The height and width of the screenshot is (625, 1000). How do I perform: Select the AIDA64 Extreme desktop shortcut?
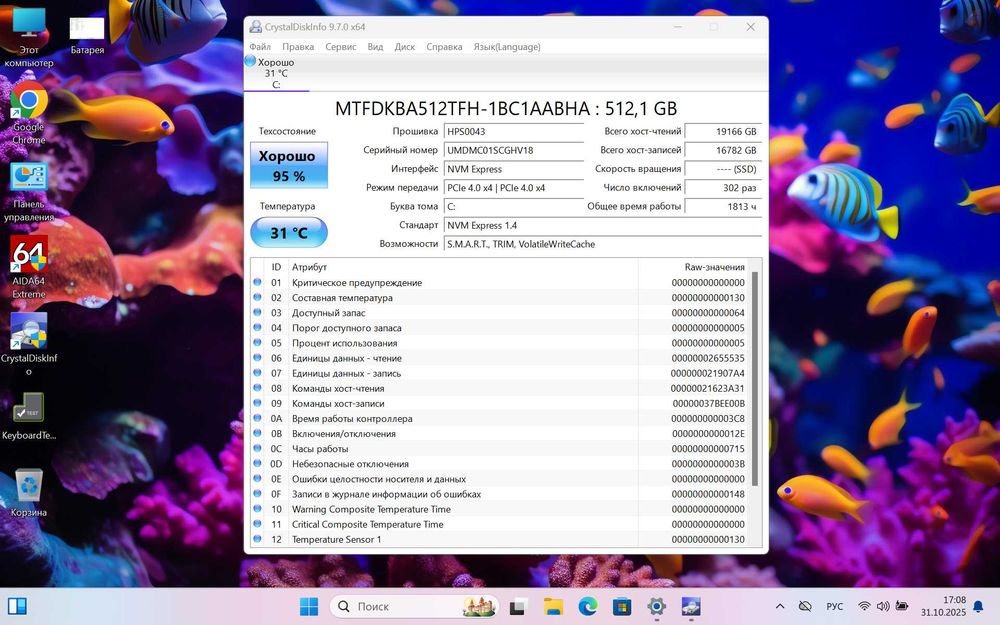click(x=28, y=268)
